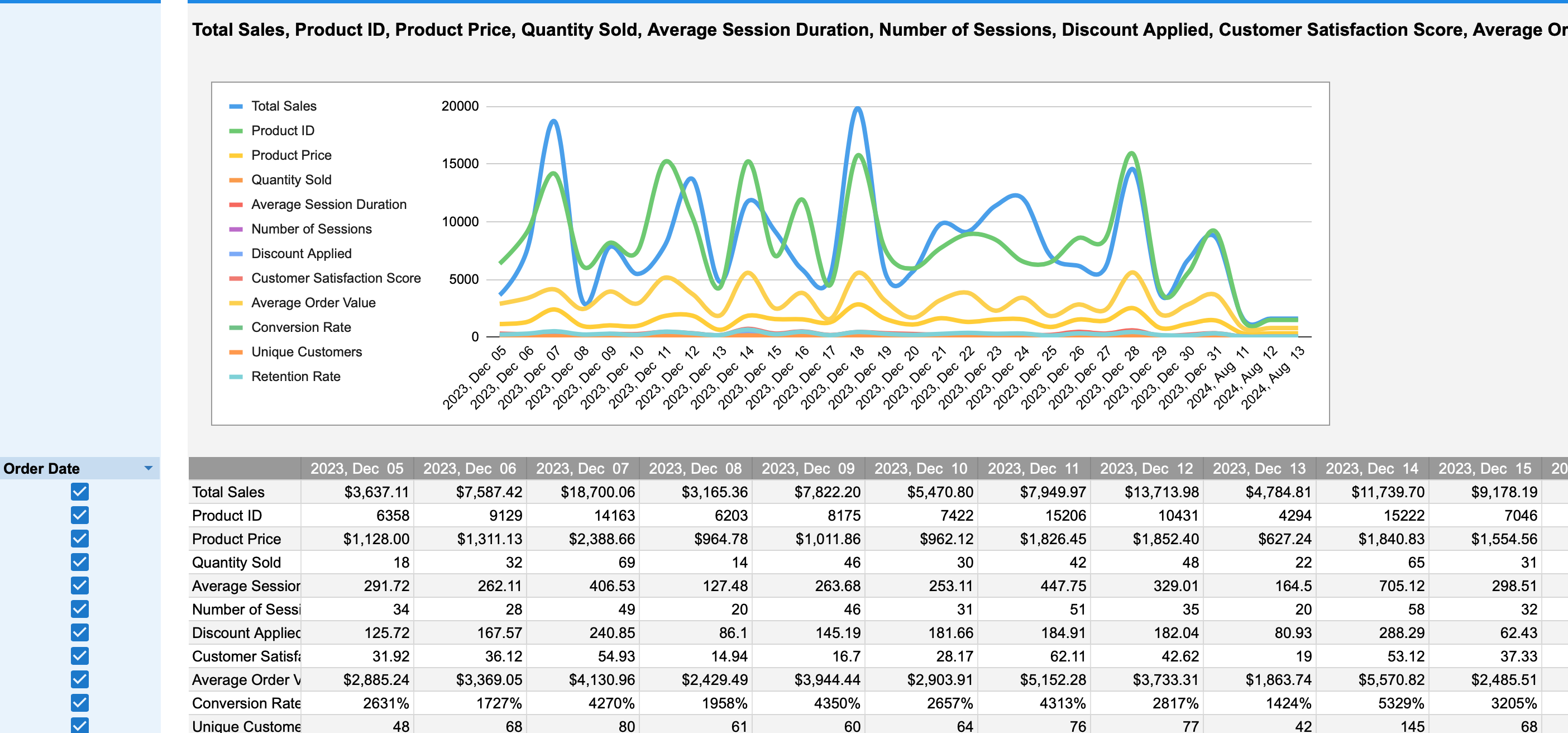
Task: Click the Discount Applied legend swatch
Action: 236,254
